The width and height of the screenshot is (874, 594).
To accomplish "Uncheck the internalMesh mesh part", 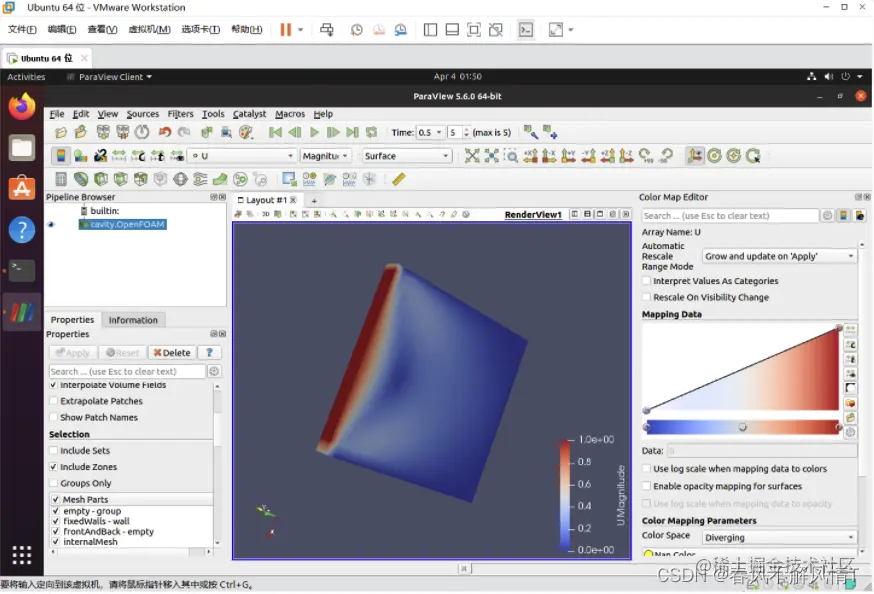I will pyautogui.click(x=56, y=542).
